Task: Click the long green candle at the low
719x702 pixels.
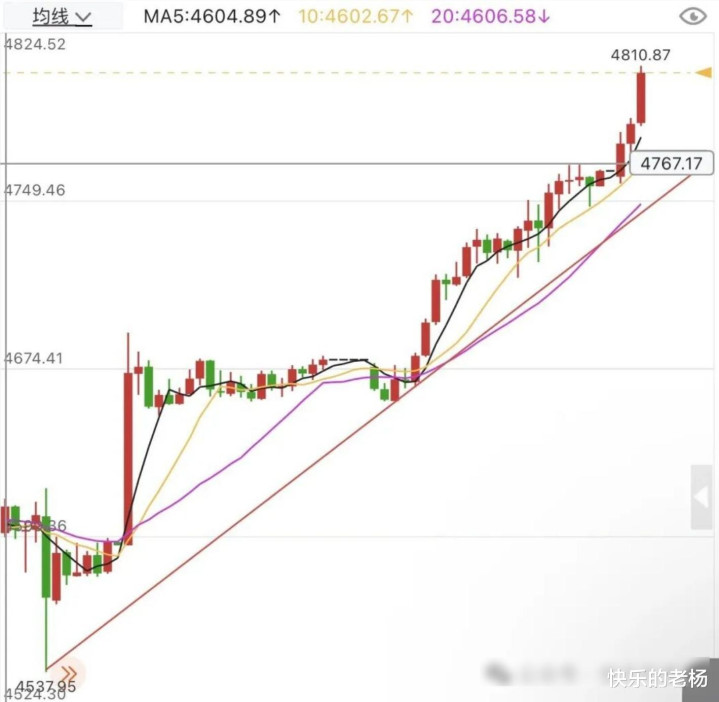Action: 46,557
